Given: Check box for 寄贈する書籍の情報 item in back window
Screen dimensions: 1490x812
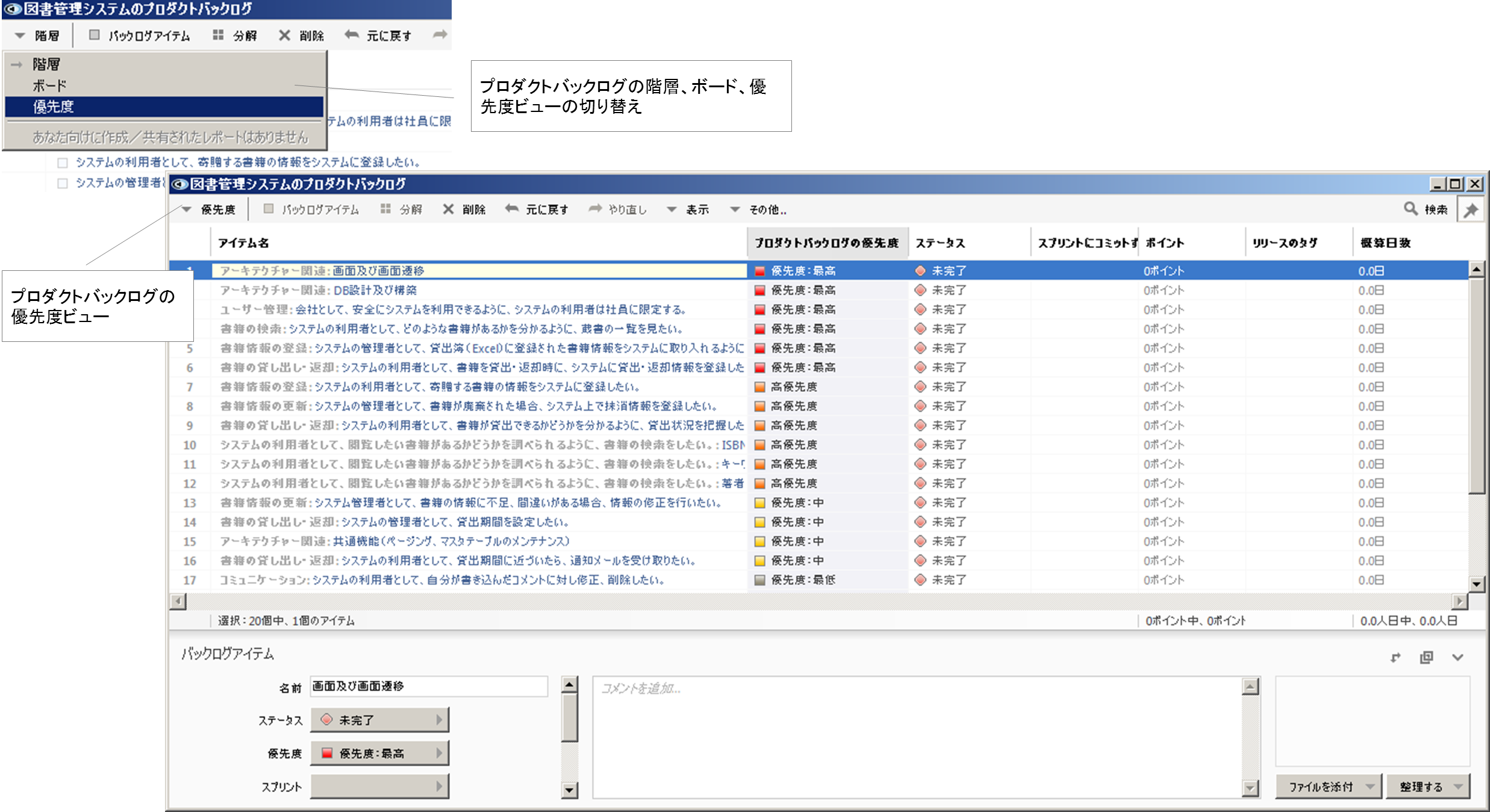Looking at the screenshot, I should [63, 163].
